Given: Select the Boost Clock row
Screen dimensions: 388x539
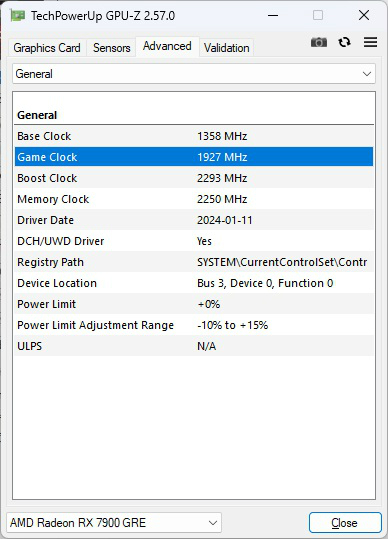Looking at the screenshot, I should coord(194,178).
